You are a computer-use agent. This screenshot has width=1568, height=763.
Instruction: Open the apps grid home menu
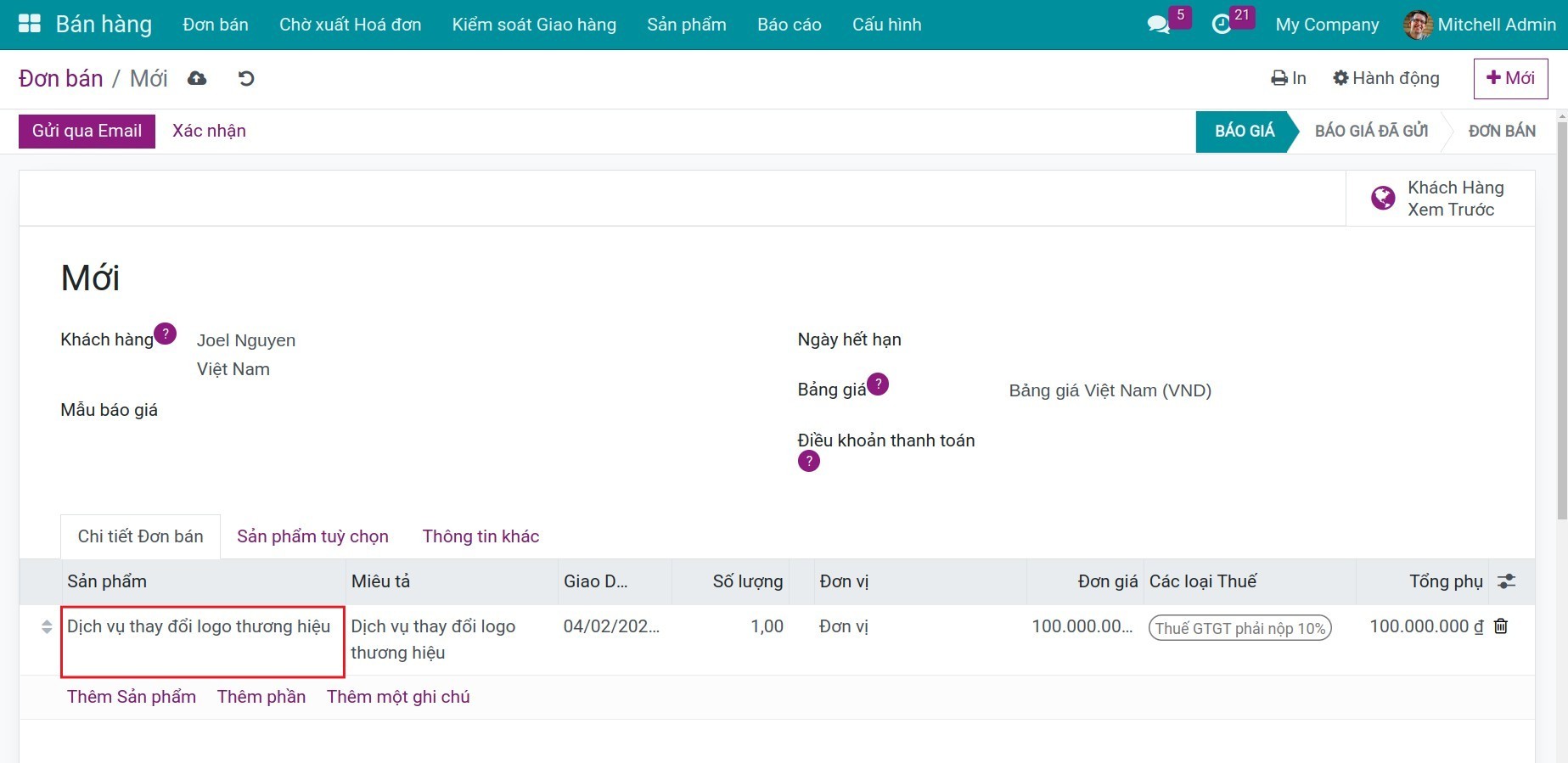pos(30,24)
